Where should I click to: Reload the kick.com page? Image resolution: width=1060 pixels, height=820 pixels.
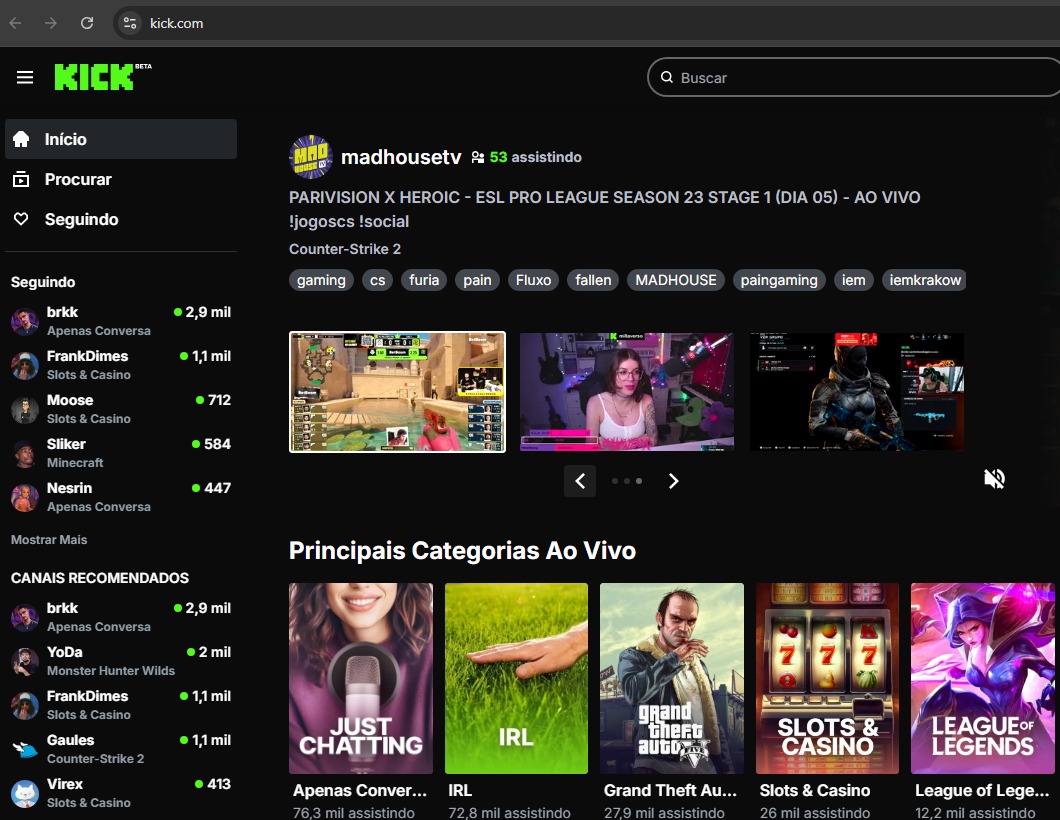pyautogui.click(x=87, y=23)
